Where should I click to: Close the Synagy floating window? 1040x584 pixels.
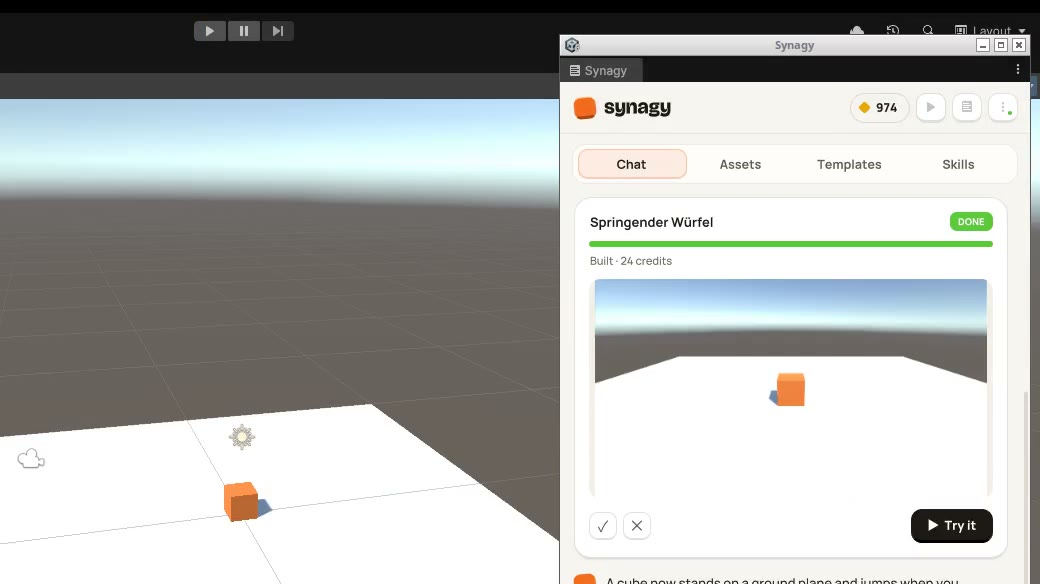[x=1019, y=45]
